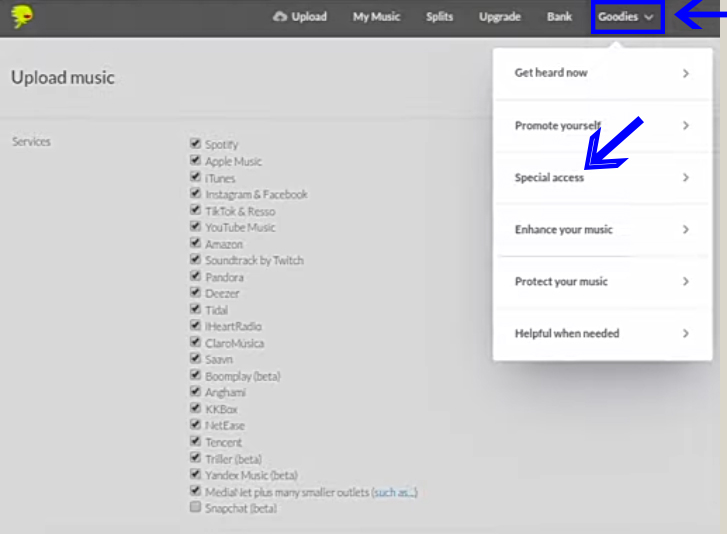Click the Snapchat (beta) label
727x534 pixels.
[241, 509]
